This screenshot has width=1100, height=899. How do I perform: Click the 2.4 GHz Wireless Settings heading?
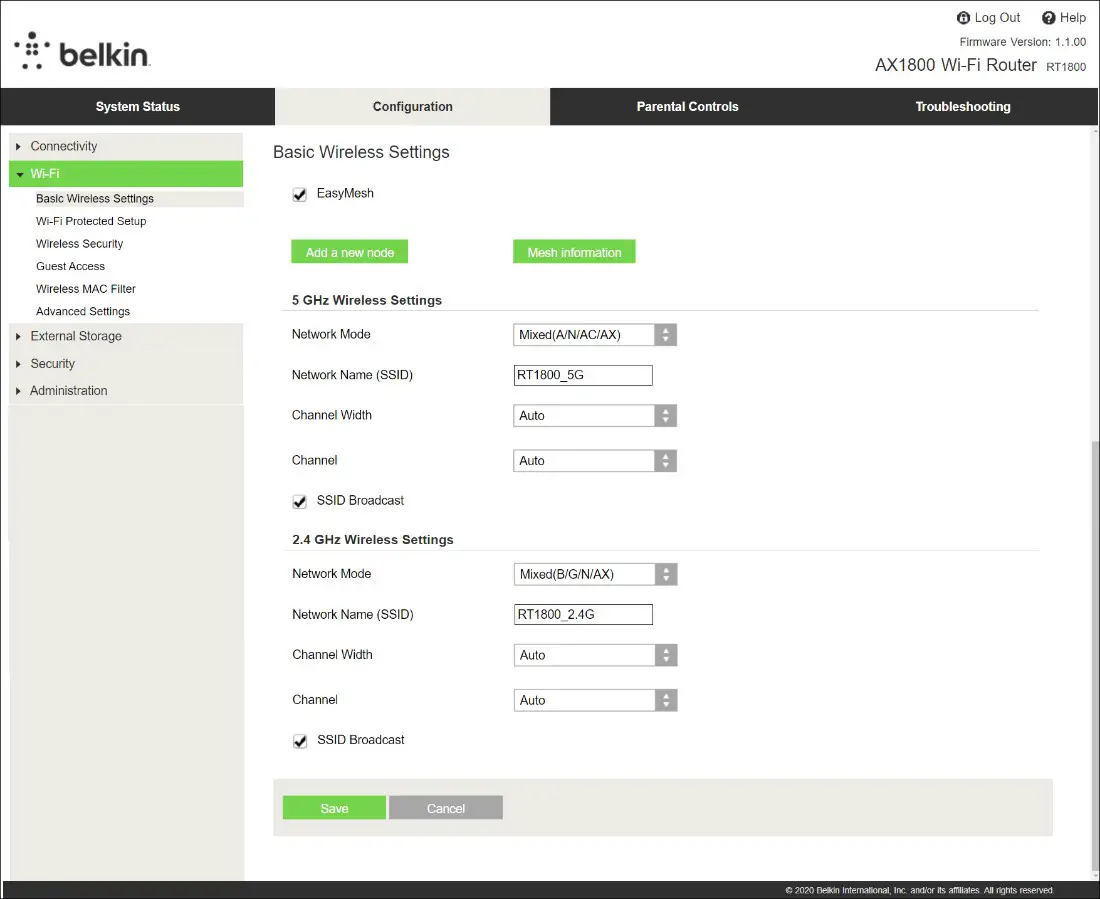(x=373, y=540)
